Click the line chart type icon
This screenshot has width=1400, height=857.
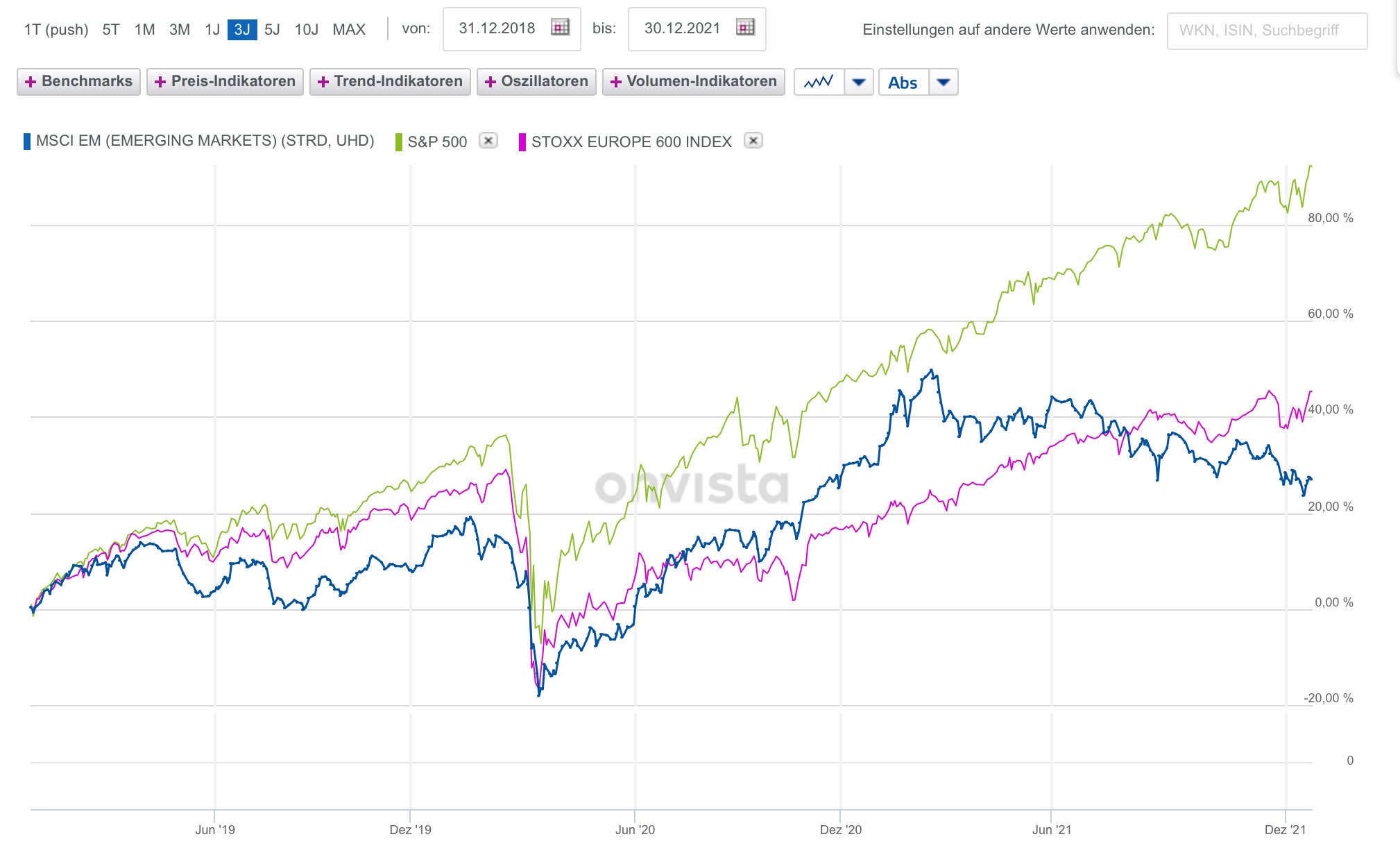tap(819, 82)
